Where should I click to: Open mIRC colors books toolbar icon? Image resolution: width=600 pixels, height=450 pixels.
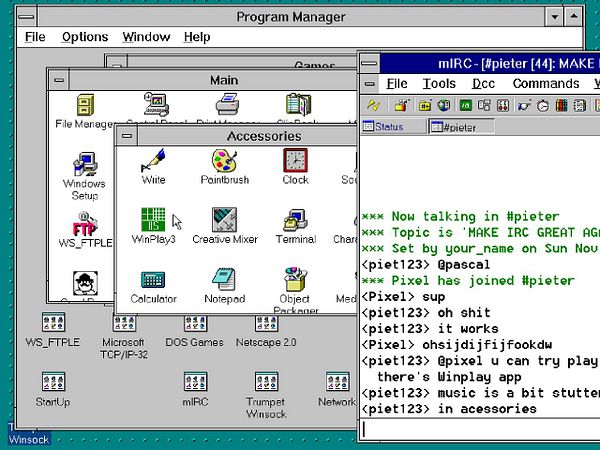click(x=561, y=105)
